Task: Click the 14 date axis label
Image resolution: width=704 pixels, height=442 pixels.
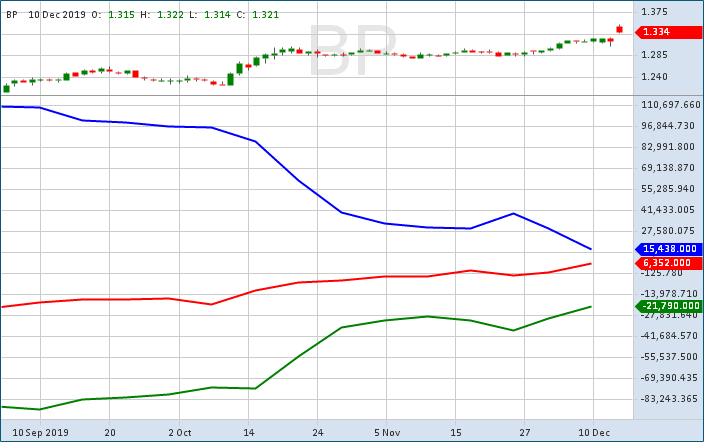Action: click(249, 433)
